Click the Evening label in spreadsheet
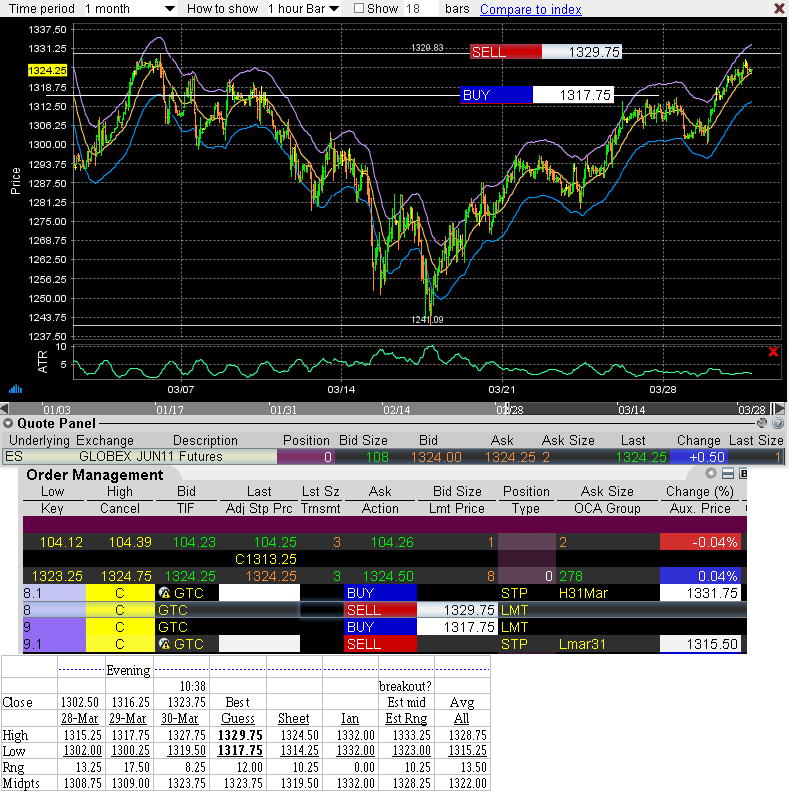The height and width of the screenshot is (791, 789). [128, 670]
